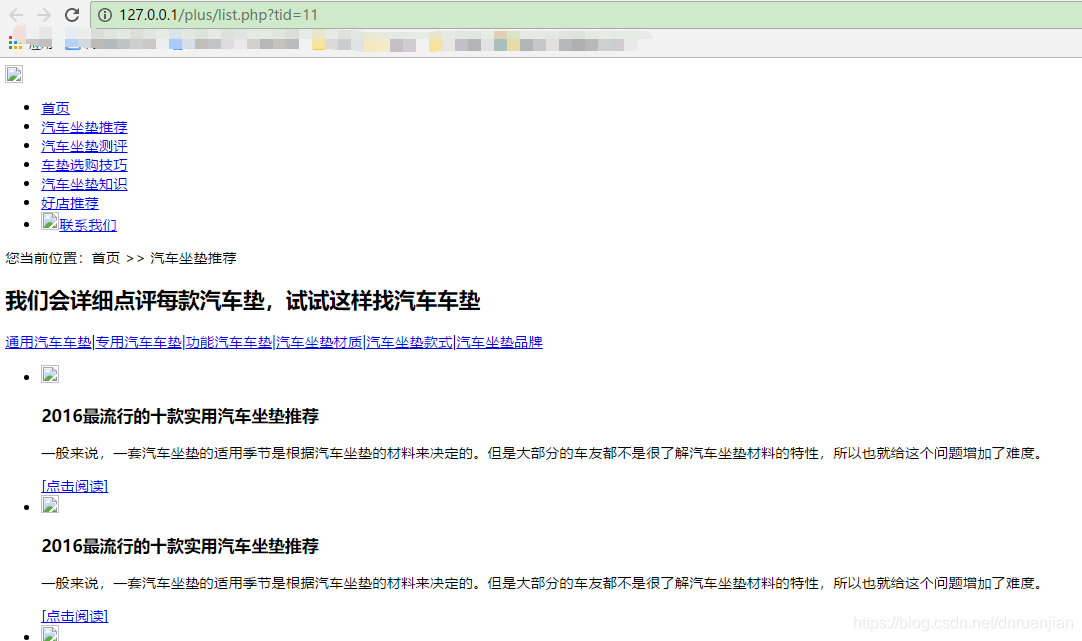Open the 联系我们 link

pos(88,225)
